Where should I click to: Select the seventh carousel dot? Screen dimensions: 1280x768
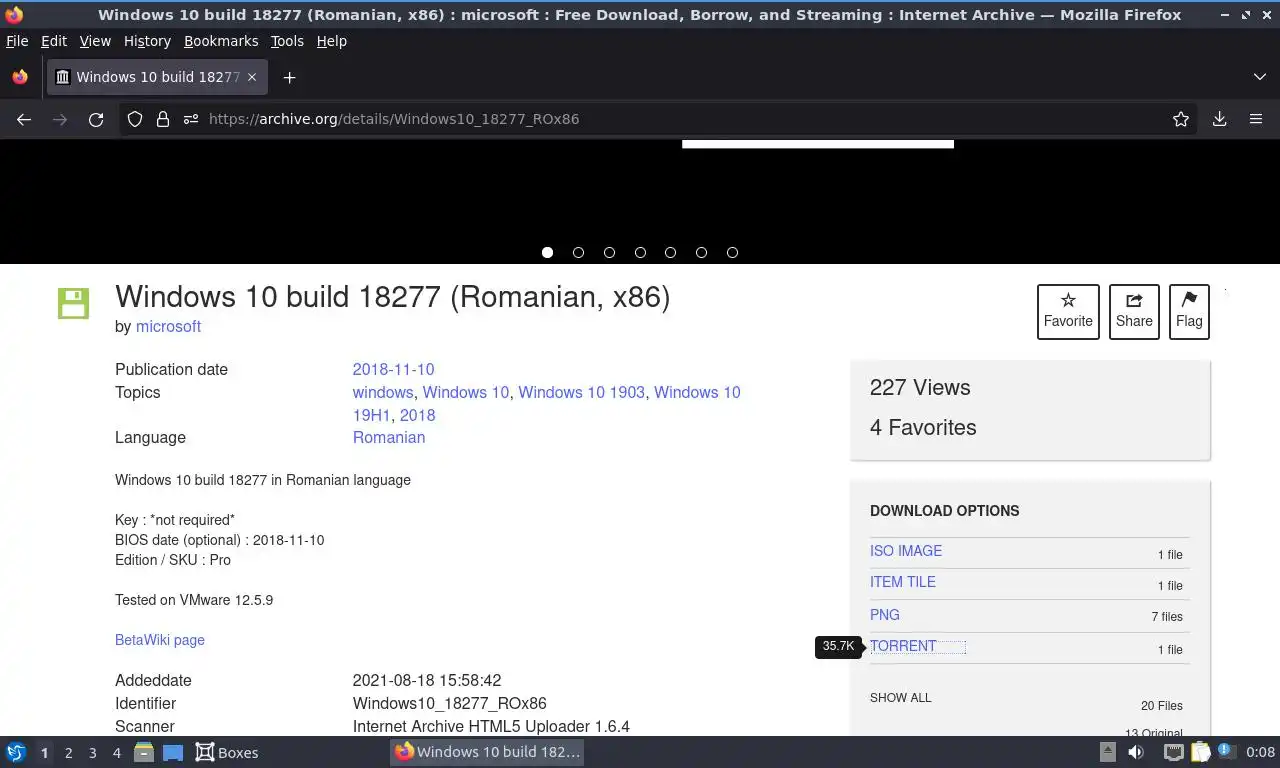(x=732, y=252)
